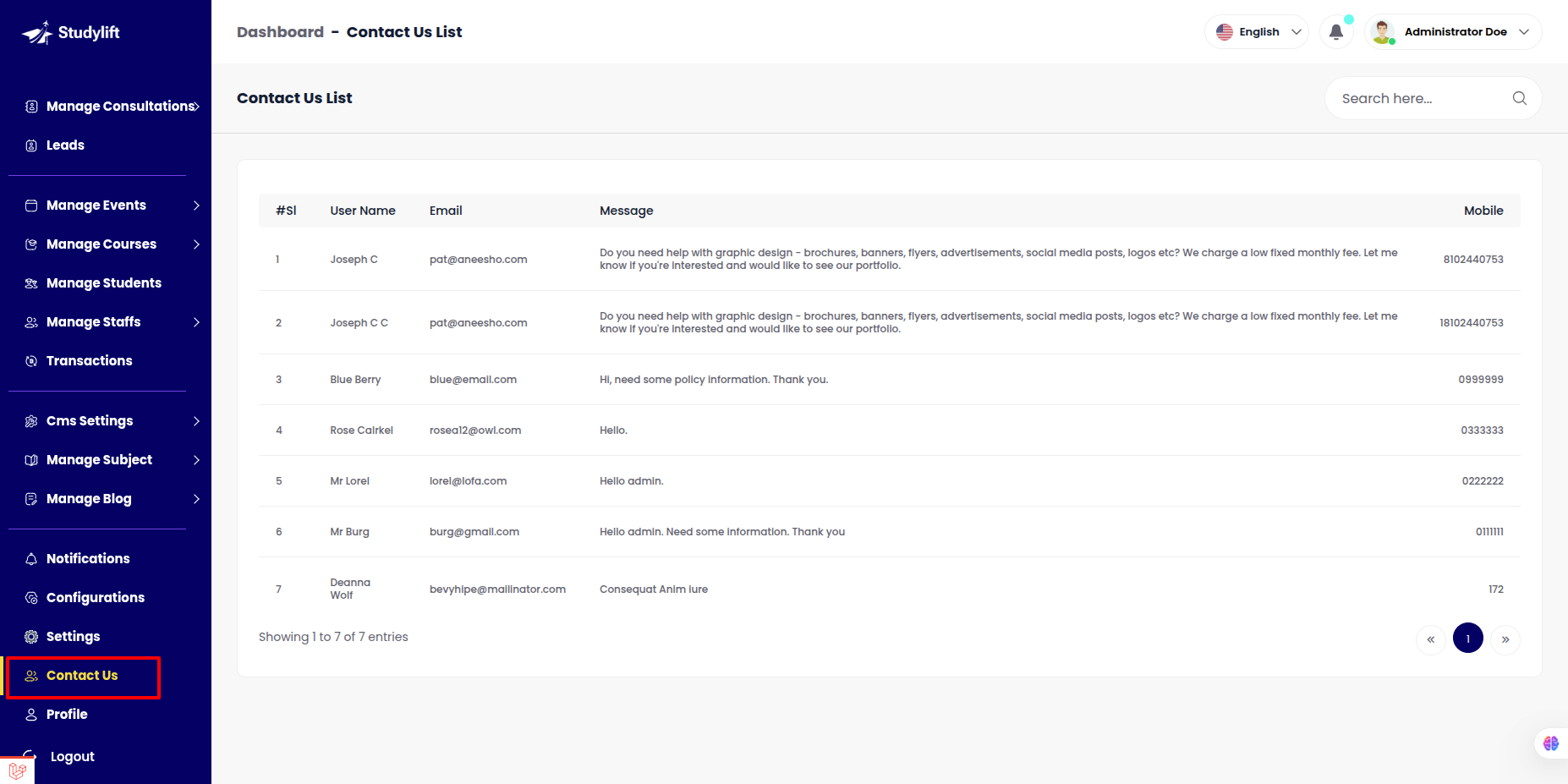Click the Studylift logo

click(x=70, y=33)
